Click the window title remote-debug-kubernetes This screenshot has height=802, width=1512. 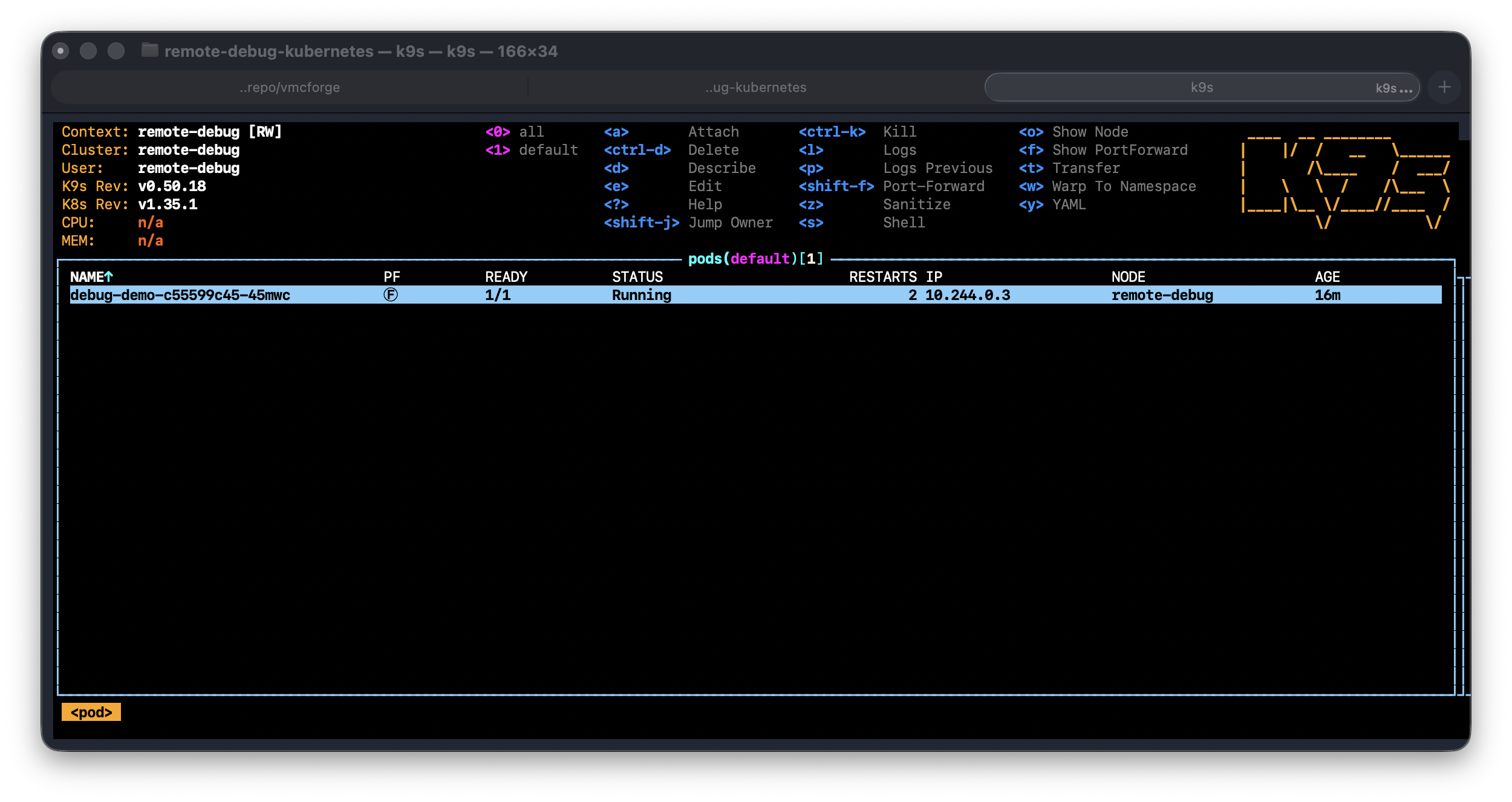point(269,51)
